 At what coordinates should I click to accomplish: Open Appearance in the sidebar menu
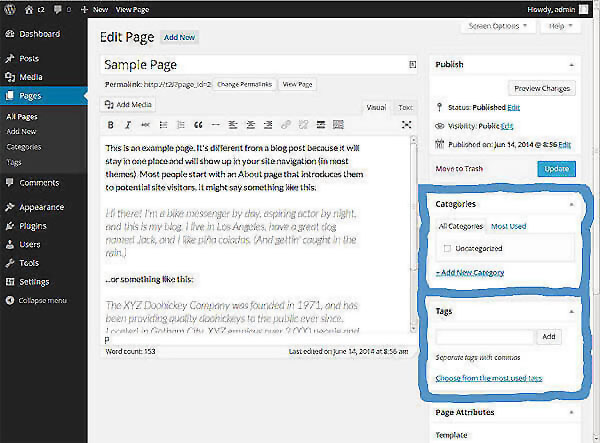[43, 208]
